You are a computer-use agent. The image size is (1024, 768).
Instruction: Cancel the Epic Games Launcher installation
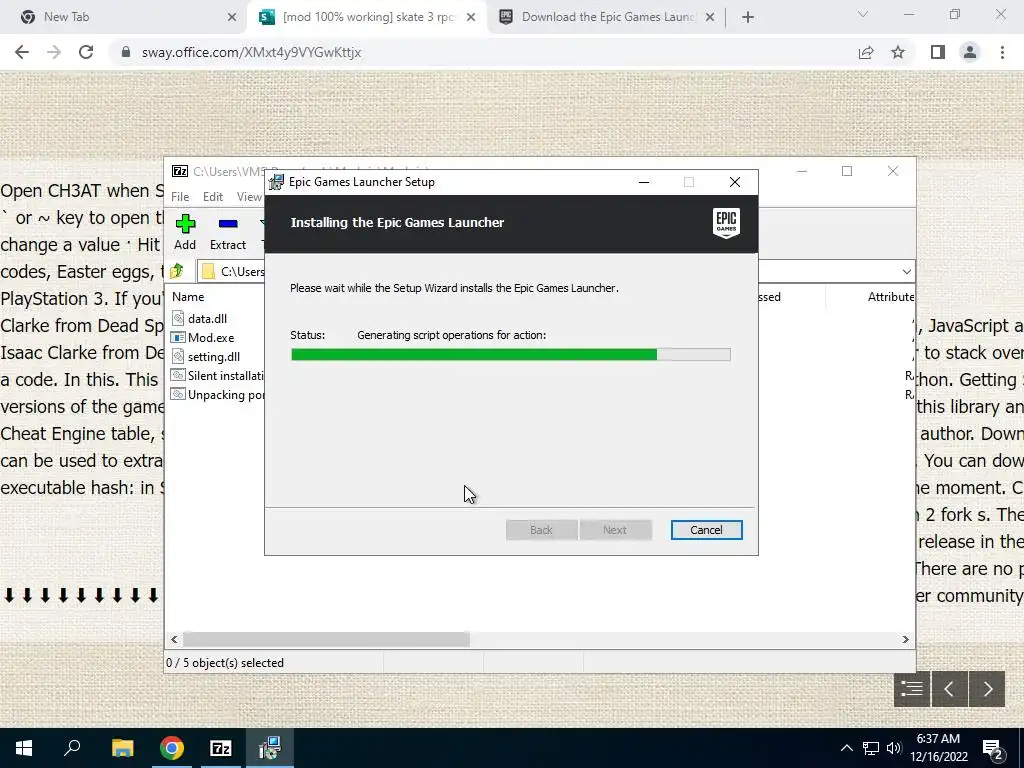[x=707, y=530]
